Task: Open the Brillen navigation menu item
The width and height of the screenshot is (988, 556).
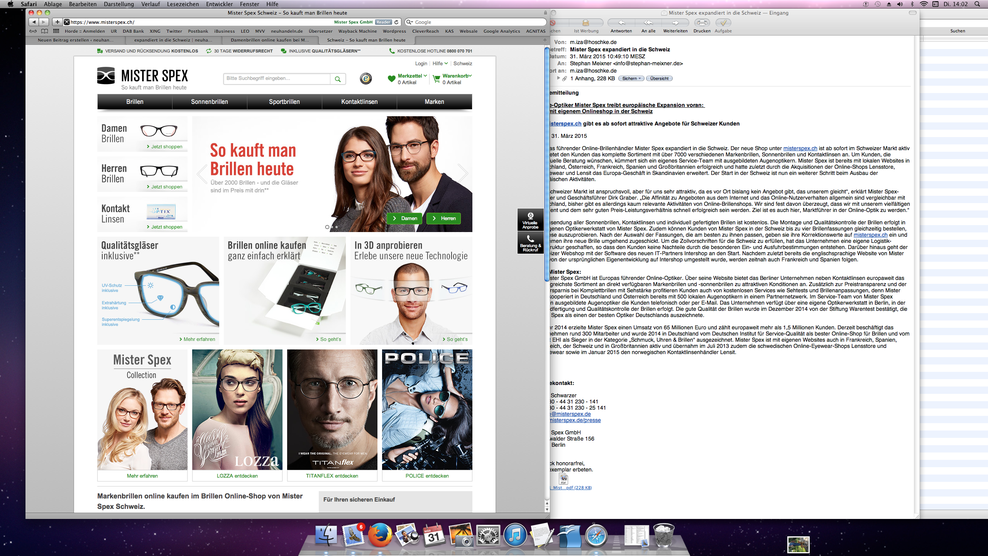Action: (134, 101)
